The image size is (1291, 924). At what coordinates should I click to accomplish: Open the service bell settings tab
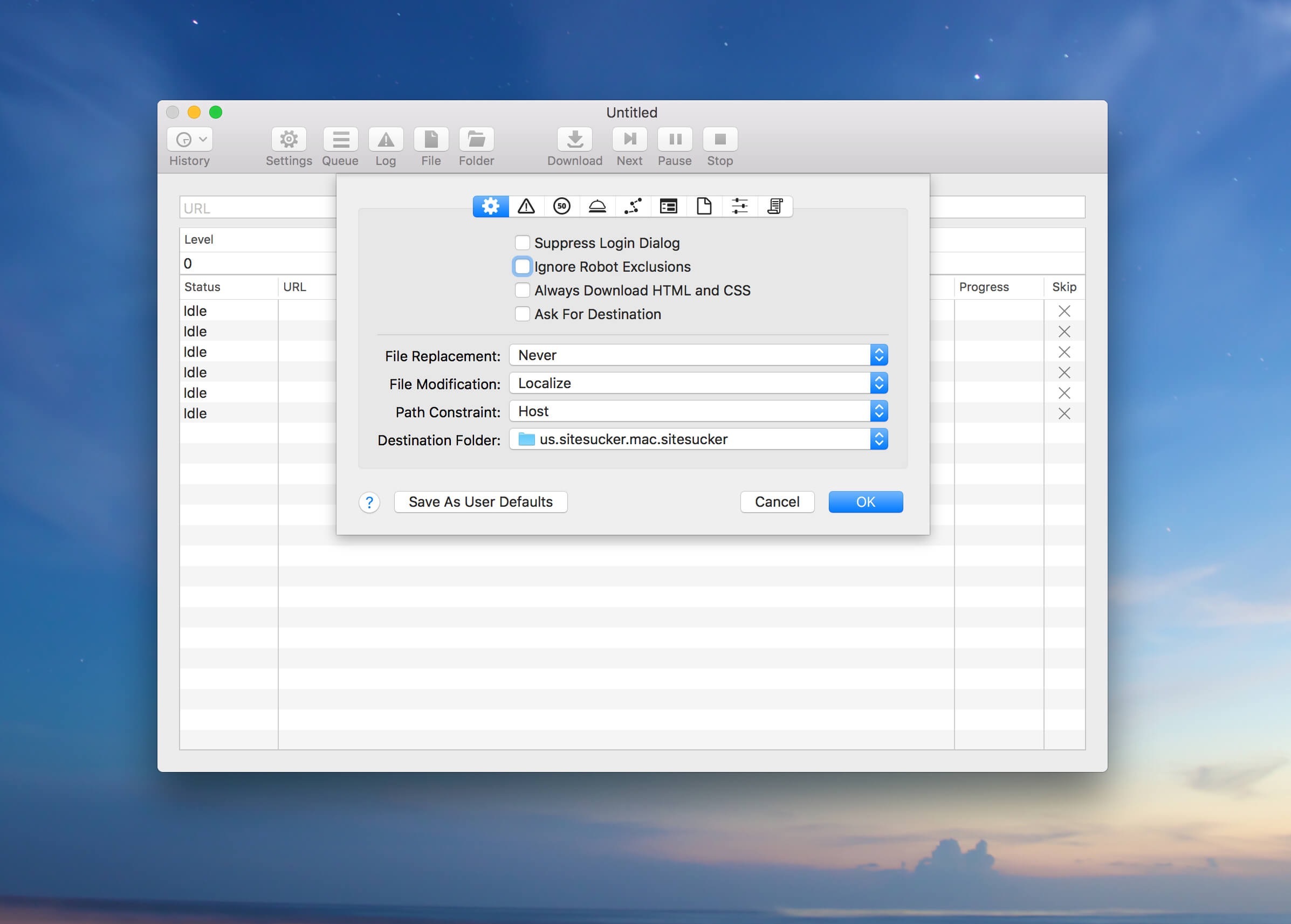(x=597, y=206)
